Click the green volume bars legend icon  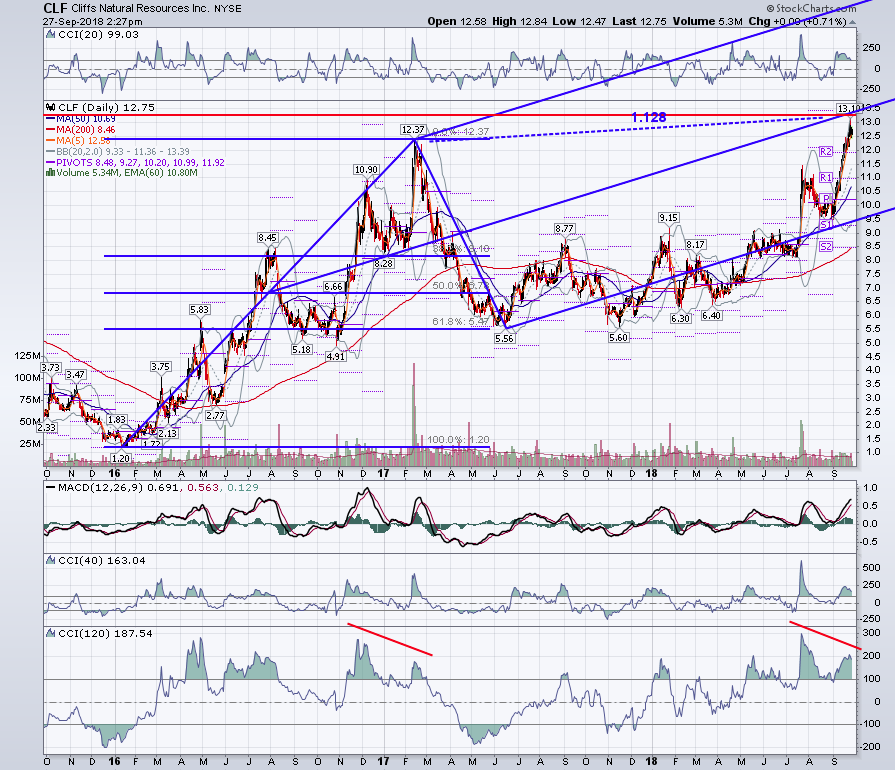point(51,172)
